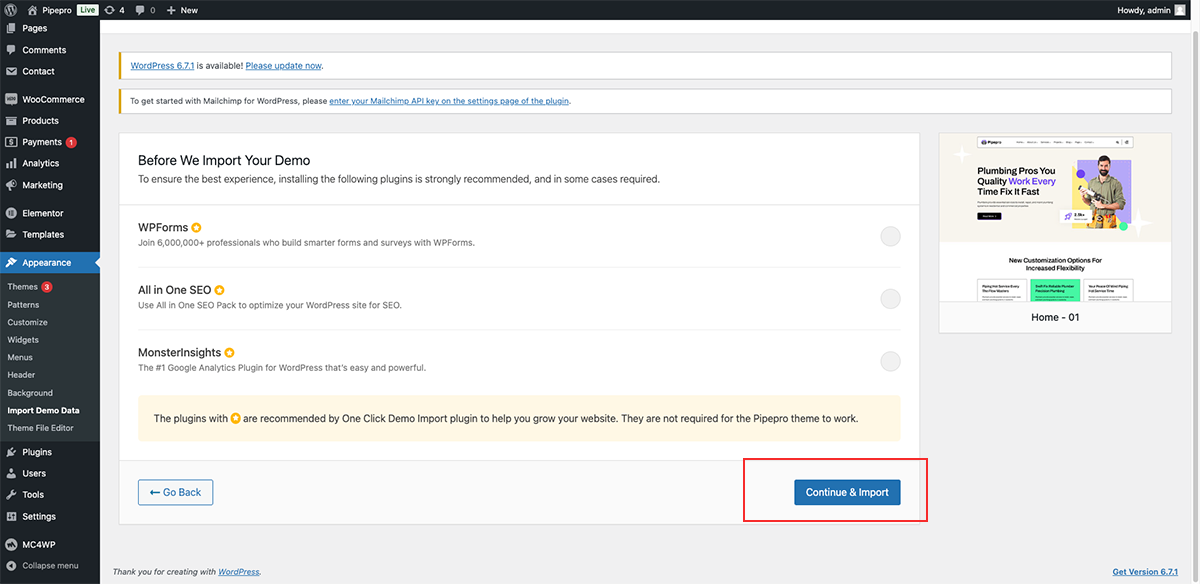The width and height of the screenshot is (1200, 584).
Task: Open the Theme File Editor submenu
Action: [x=40, y=428]
